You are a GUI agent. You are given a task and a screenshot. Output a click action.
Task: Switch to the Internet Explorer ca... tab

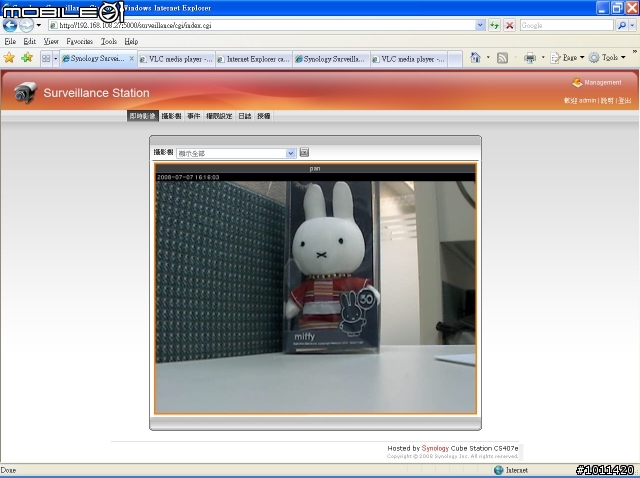click(253, 59)
